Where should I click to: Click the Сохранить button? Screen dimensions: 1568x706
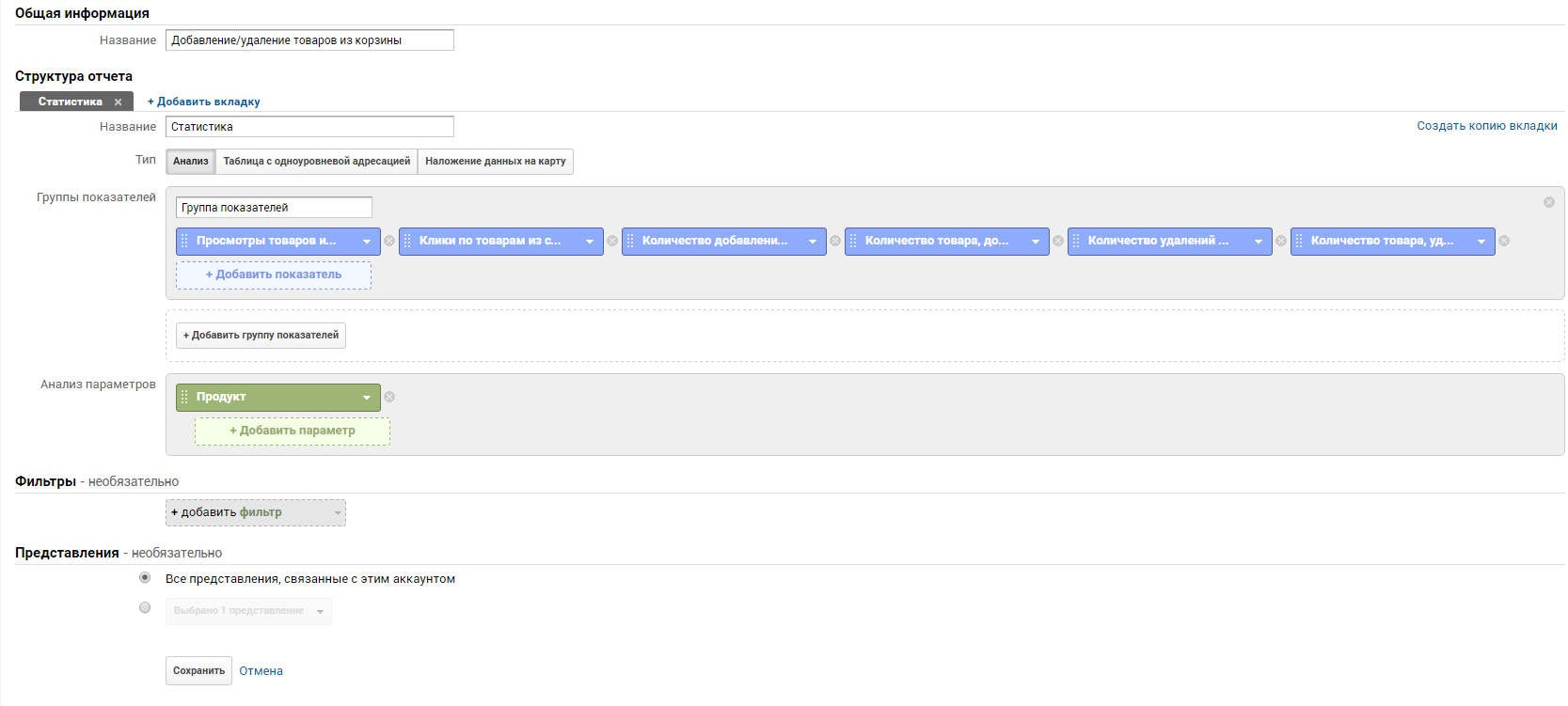pyautogui.click(x=198, y=671)
